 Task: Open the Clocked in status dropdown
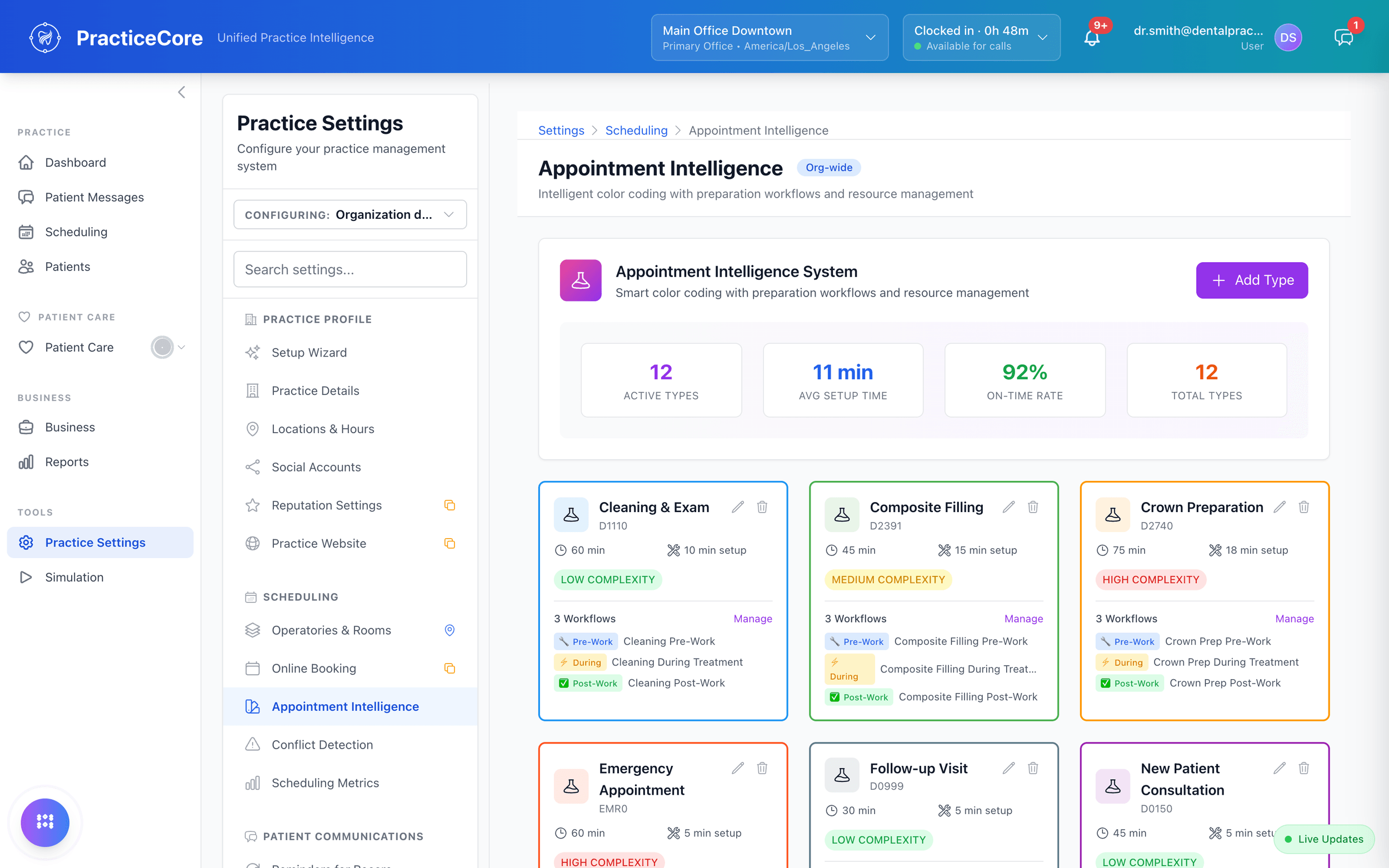[981, 38]
